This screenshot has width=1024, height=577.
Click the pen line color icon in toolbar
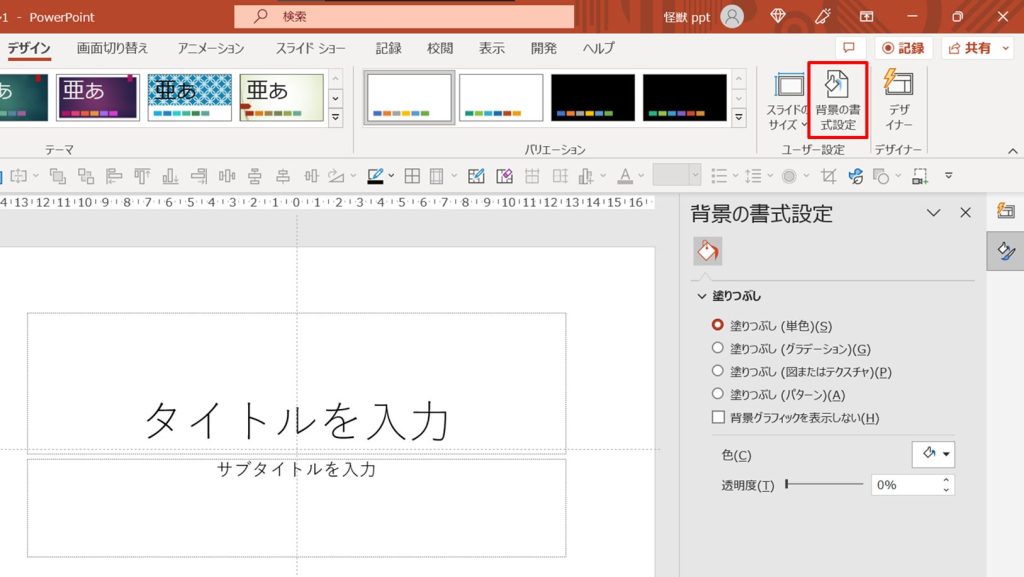[376, 176]
